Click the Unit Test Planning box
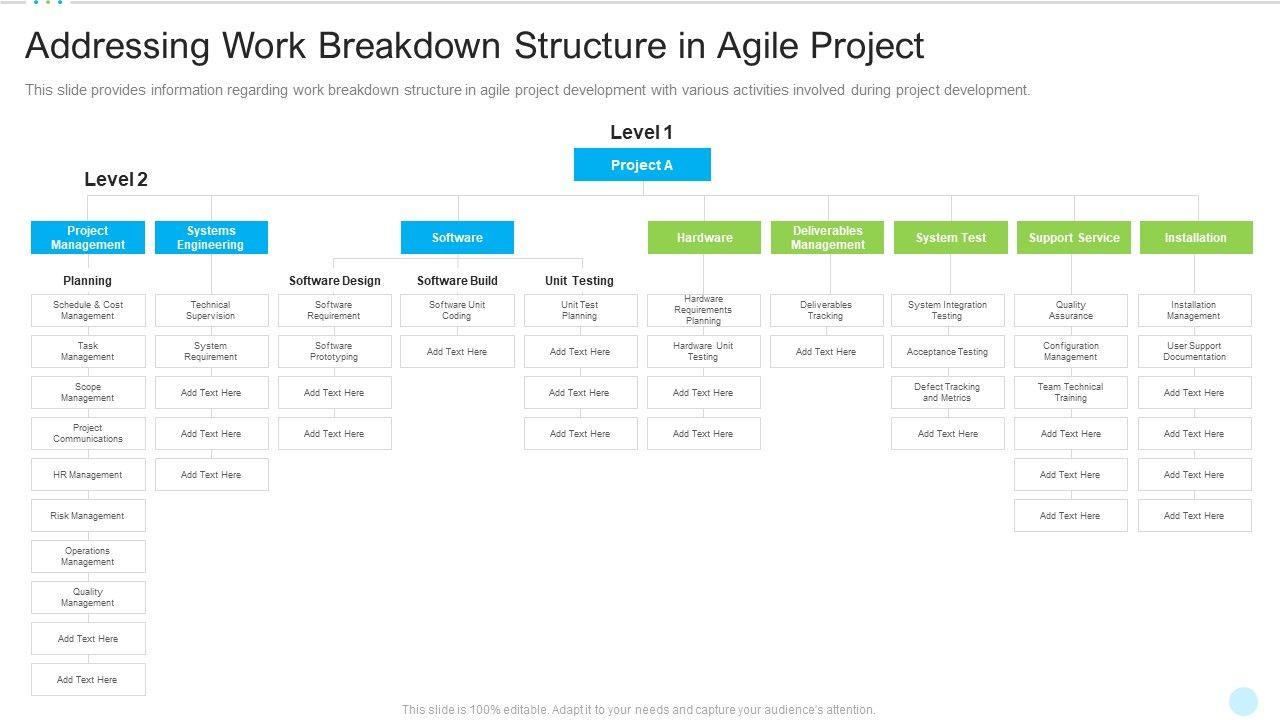This screenshot has width=1280, height=720. [580, 311]
